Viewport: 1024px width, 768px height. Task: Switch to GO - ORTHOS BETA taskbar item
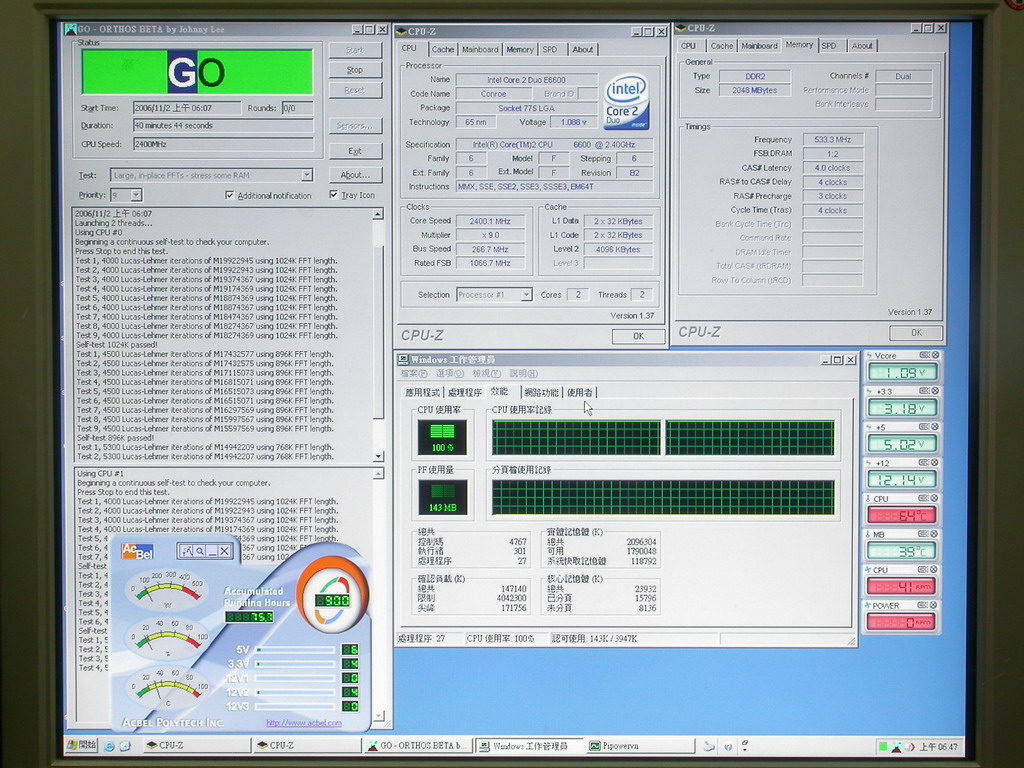coord(417,746)
